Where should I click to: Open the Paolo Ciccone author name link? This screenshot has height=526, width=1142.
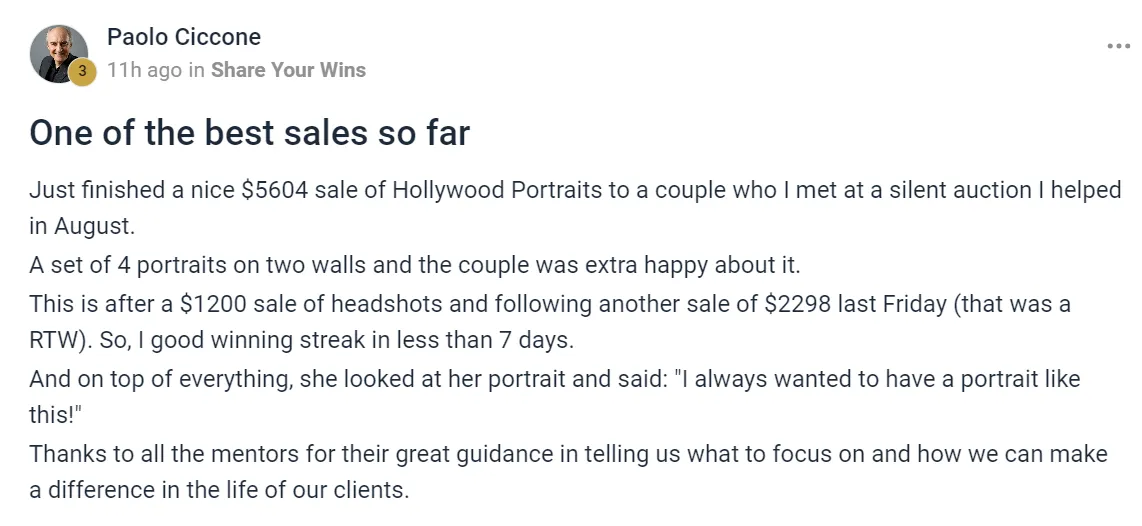coord(184,36)
